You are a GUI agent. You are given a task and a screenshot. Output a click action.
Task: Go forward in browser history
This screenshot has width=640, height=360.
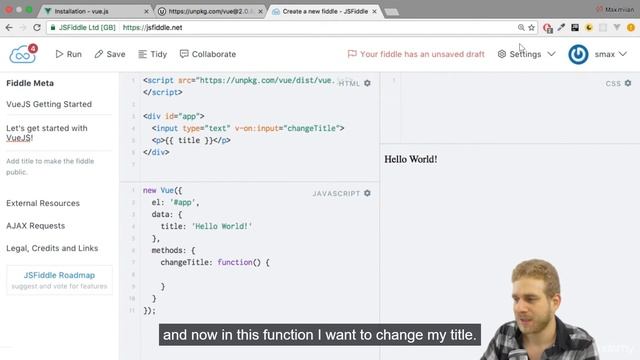[23, 28]
